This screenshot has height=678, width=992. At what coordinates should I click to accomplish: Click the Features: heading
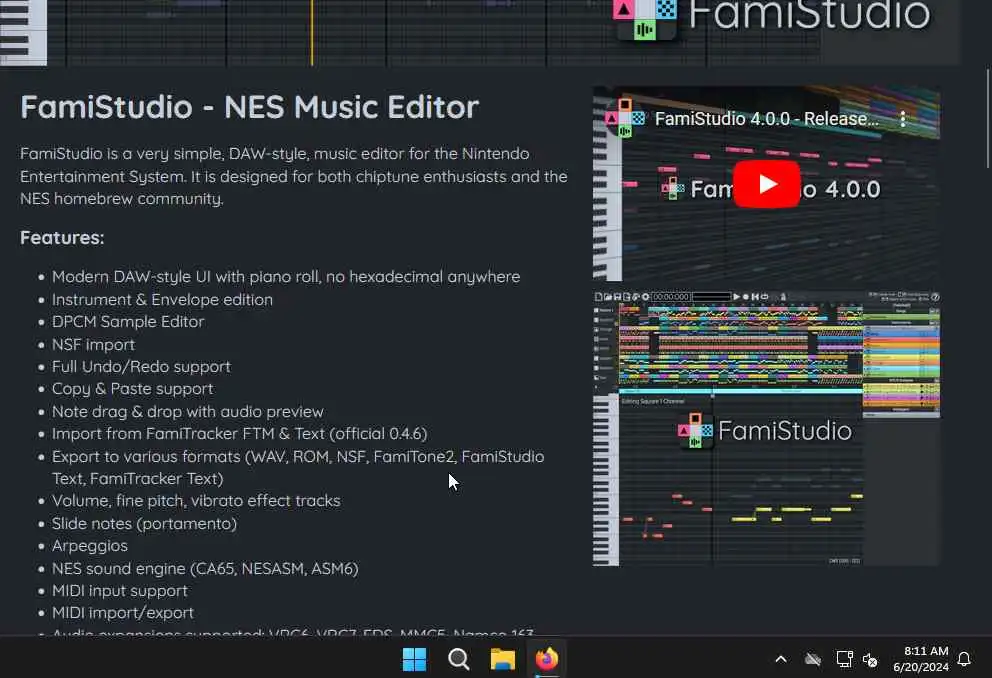[x=62, y=238]
